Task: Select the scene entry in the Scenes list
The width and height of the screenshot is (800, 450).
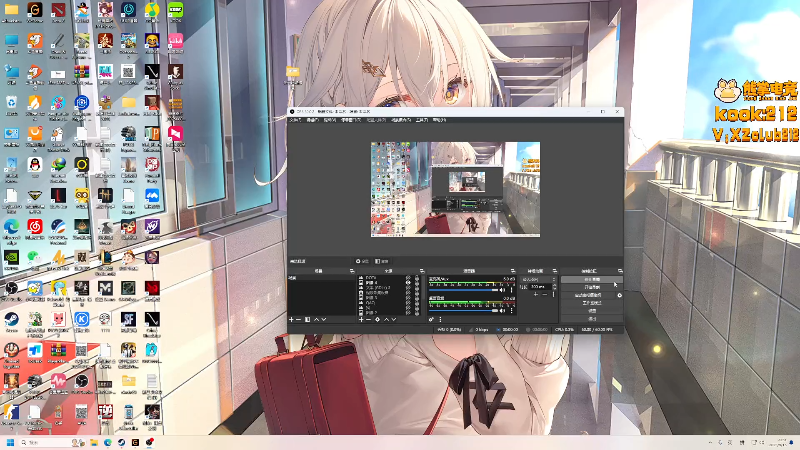Action: click(321, 278)
